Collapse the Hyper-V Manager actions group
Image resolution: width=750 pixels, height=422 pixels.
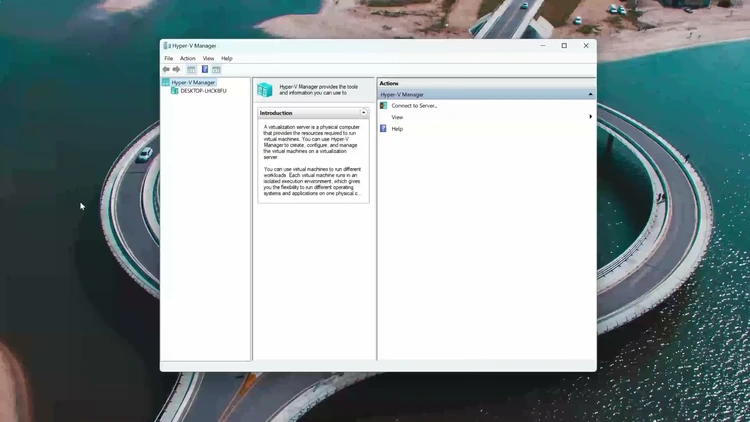click(590, 94)
